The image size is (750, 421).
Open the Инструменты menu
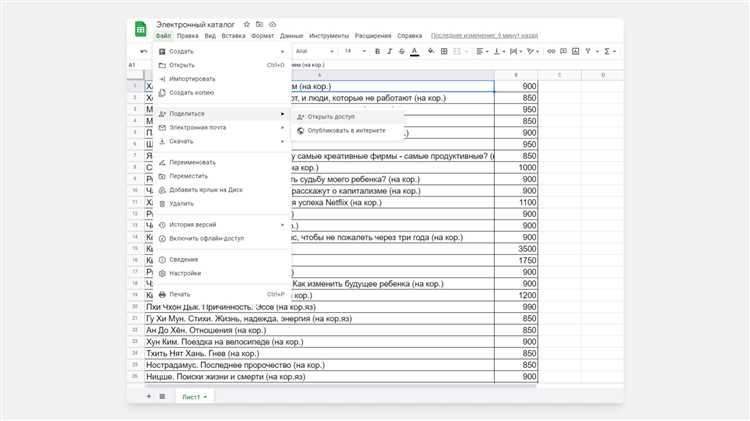[329, 36]
